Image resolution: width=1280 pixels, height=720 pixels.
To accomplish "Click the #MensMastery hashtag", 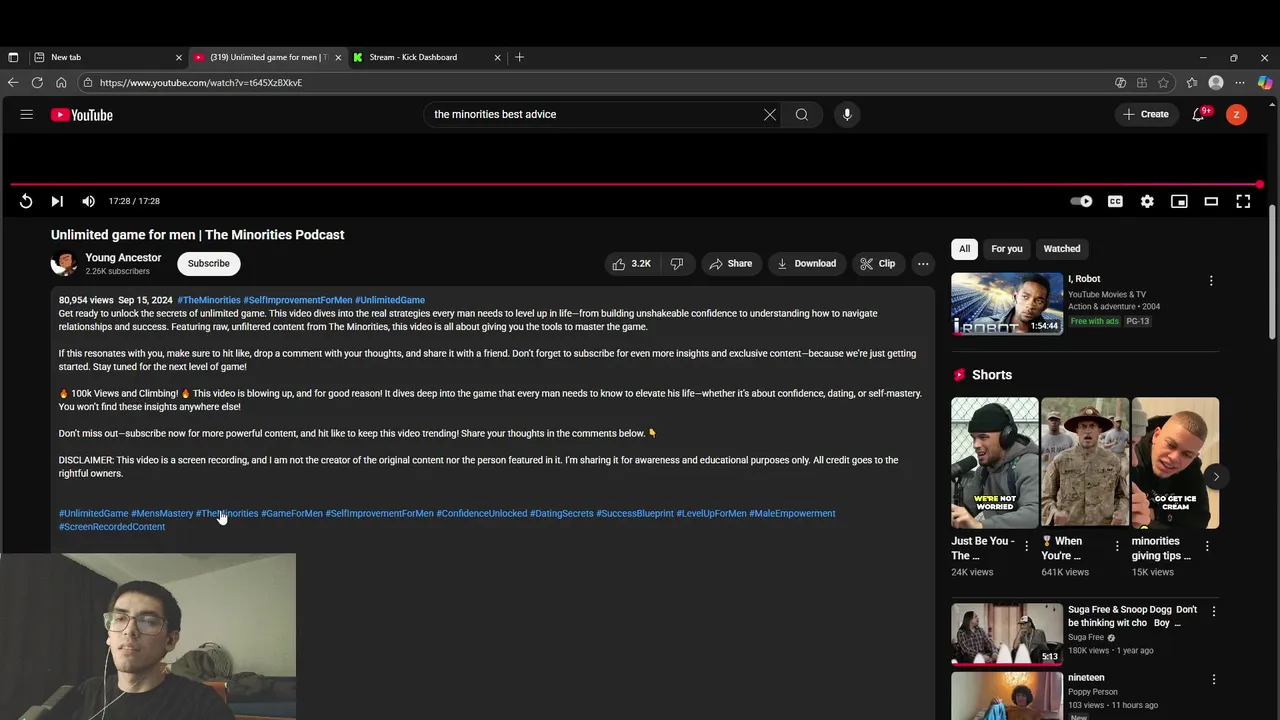I will (x=162, y=514).
